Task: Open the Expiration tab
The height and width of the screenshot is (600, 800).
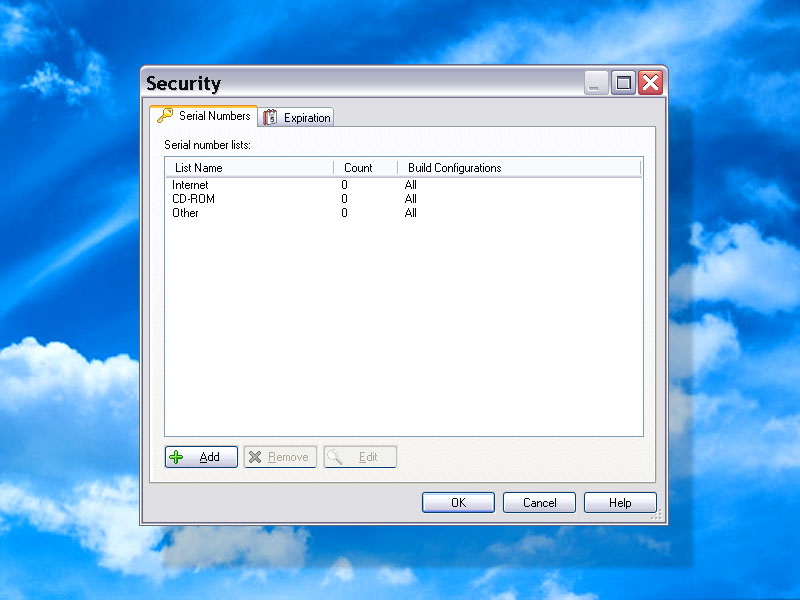Action: (x=296, y=117)
